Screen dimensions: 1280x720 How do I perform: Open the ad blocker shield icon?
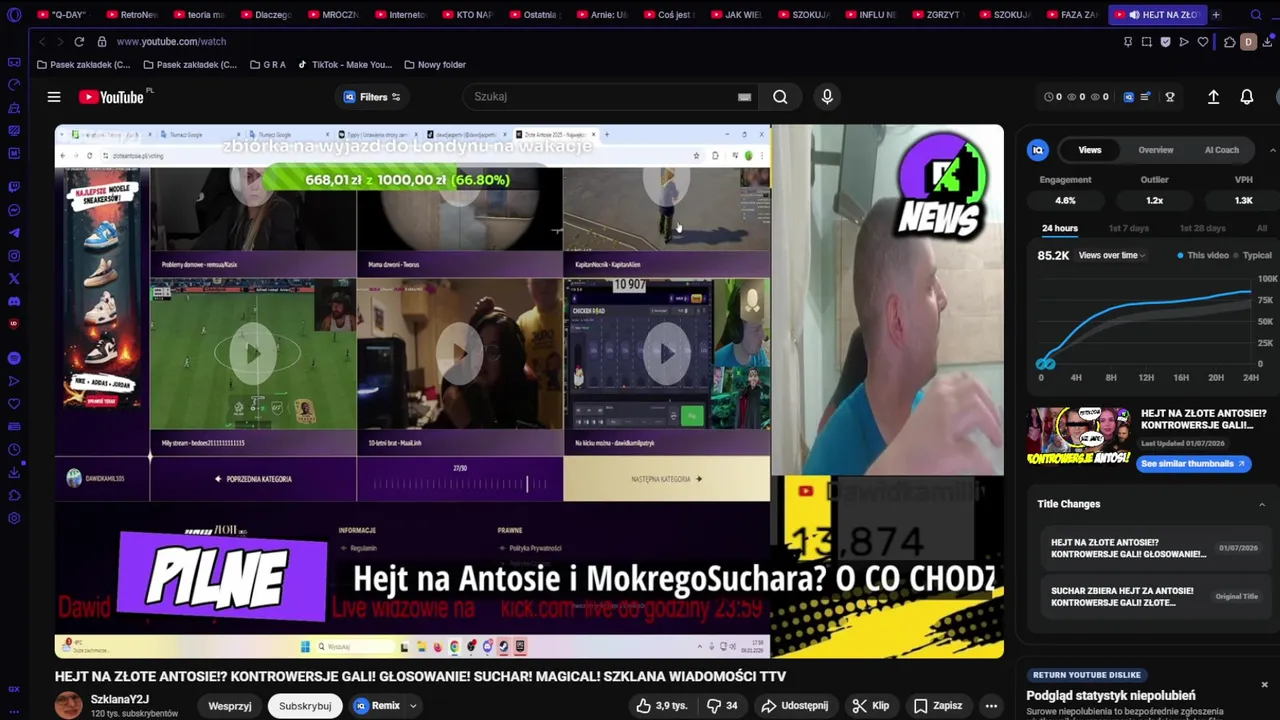click(x=1165, y=42)
